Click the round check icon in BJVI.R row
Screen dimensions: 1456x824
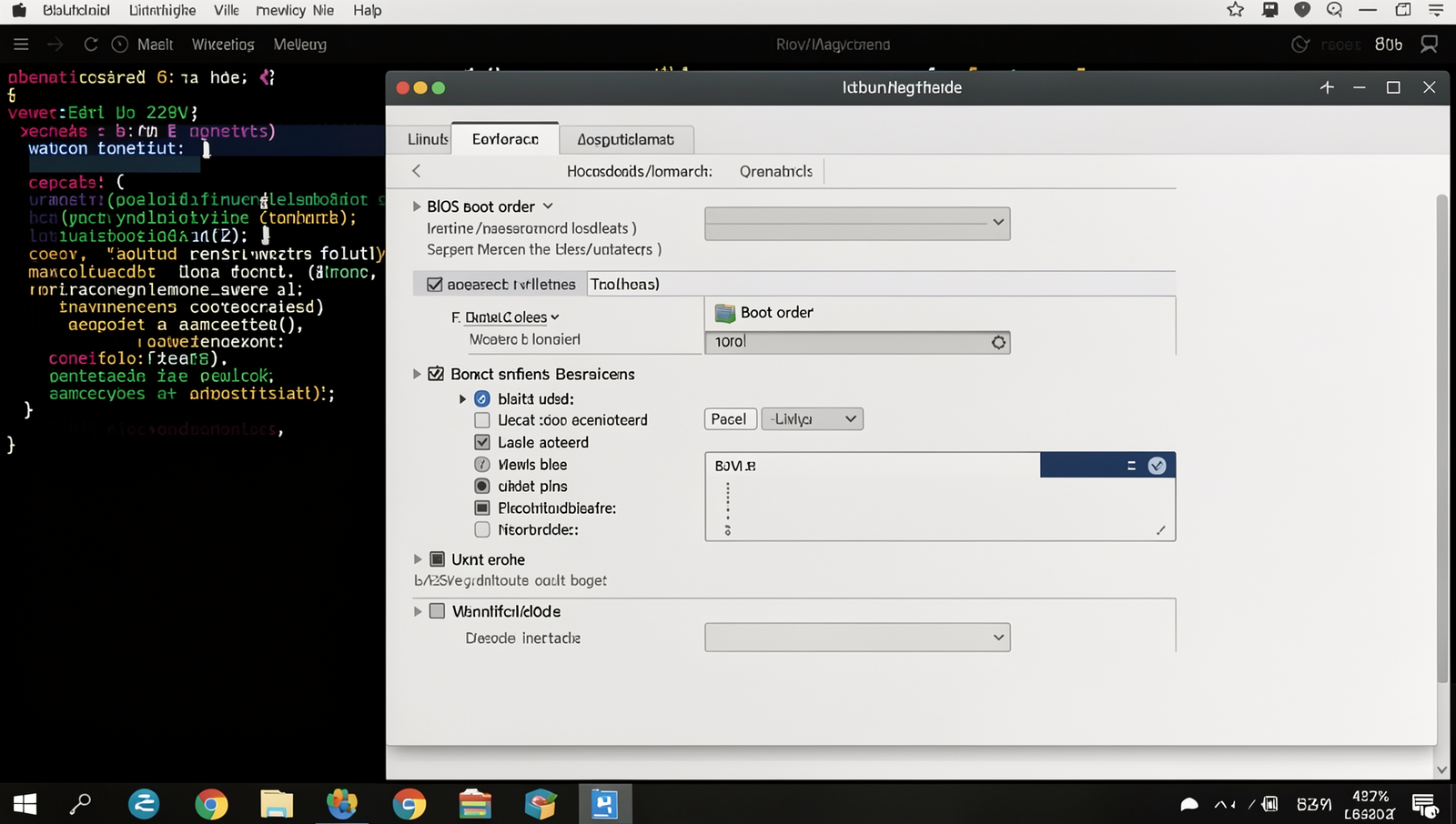[1157, 466]
